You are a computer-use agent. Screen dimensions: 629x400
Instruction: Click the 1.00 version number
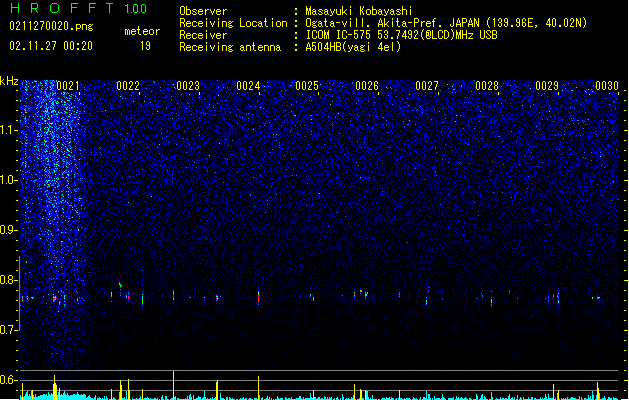tap(135, 9)
